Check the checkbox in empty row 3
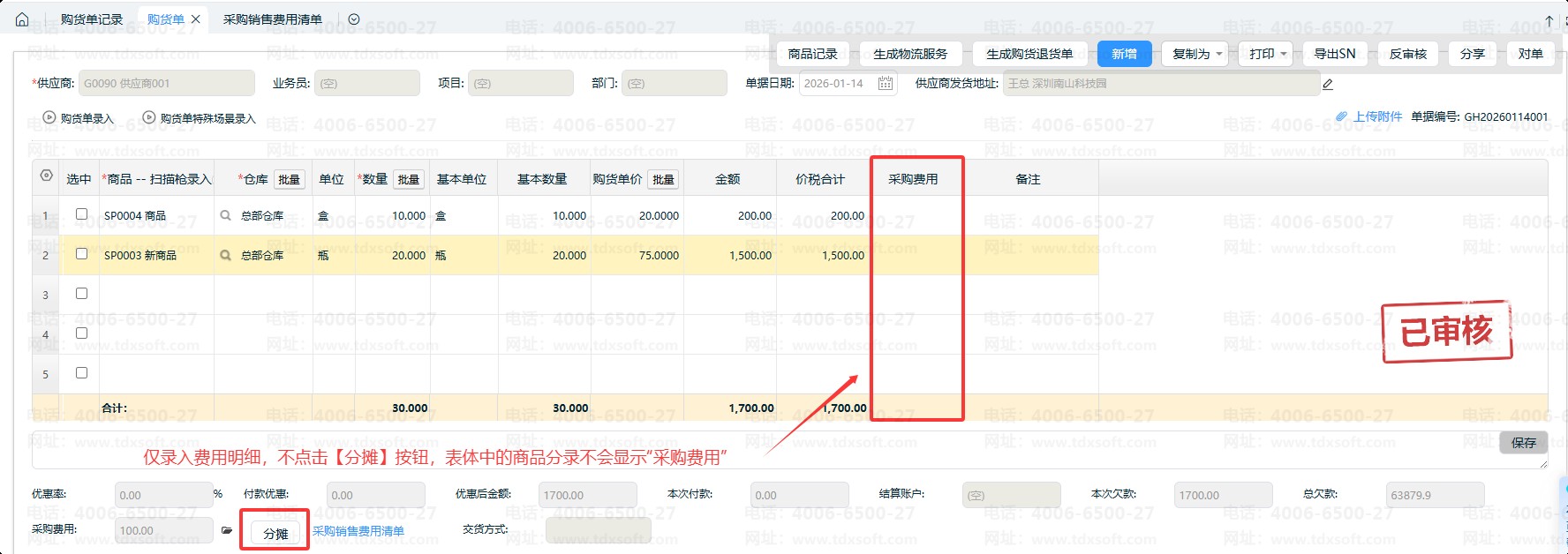This screenshot has width=1568, height=554. [x=81, y=294]
